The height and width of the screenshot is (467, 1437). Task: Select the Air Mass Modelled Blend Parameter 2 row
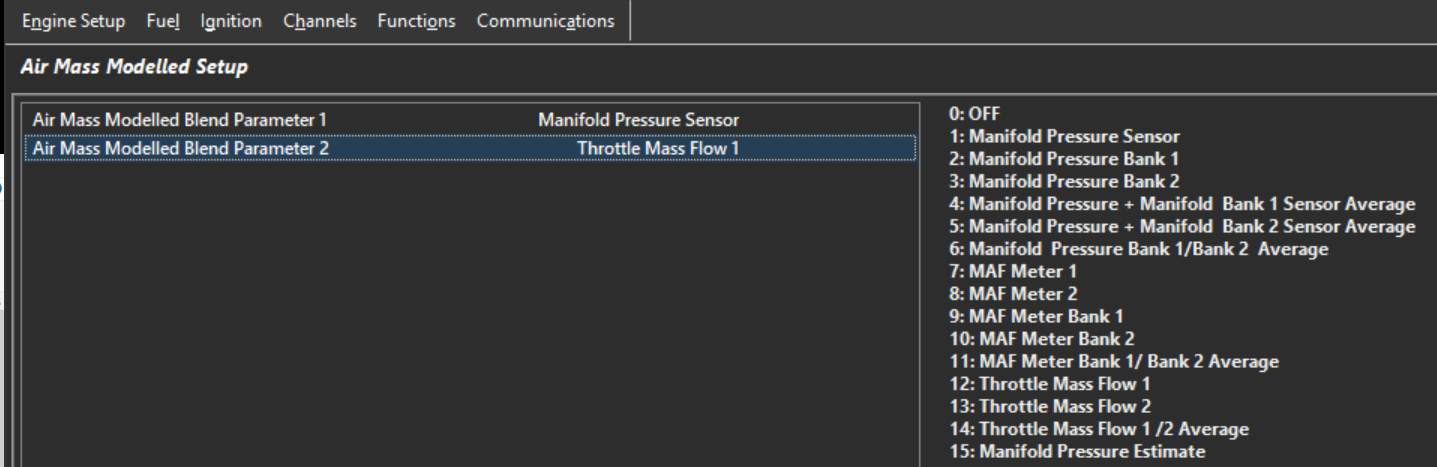181,148
